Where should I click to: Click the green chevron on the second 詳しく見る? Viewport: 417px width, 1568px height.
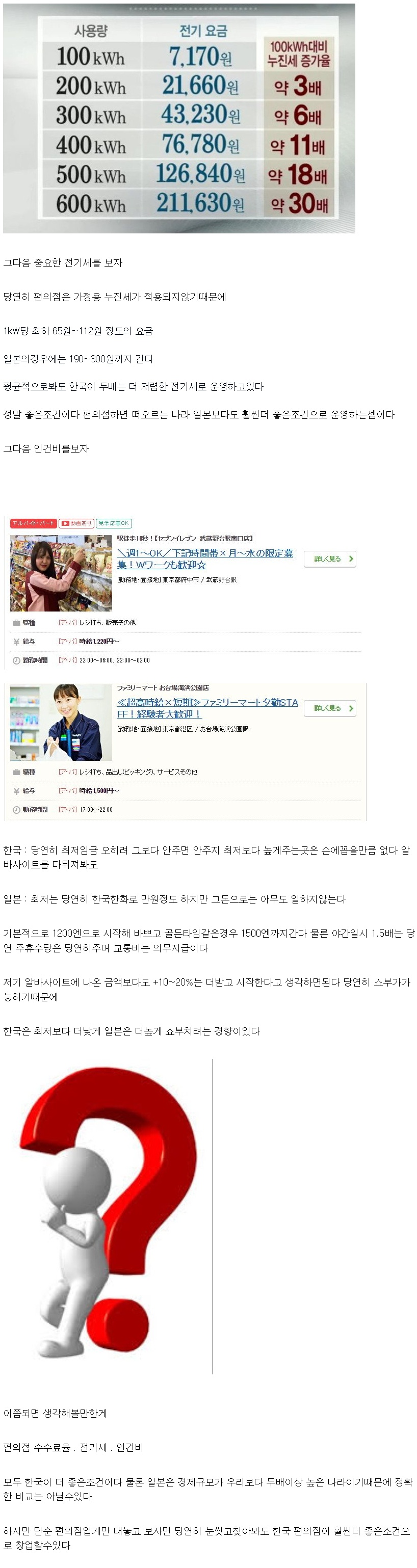coord(351,708)
